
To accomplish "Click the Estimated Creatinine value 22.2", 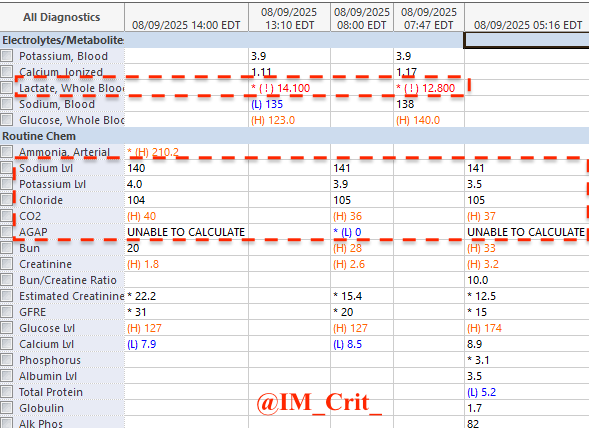I will click(142, 296).
